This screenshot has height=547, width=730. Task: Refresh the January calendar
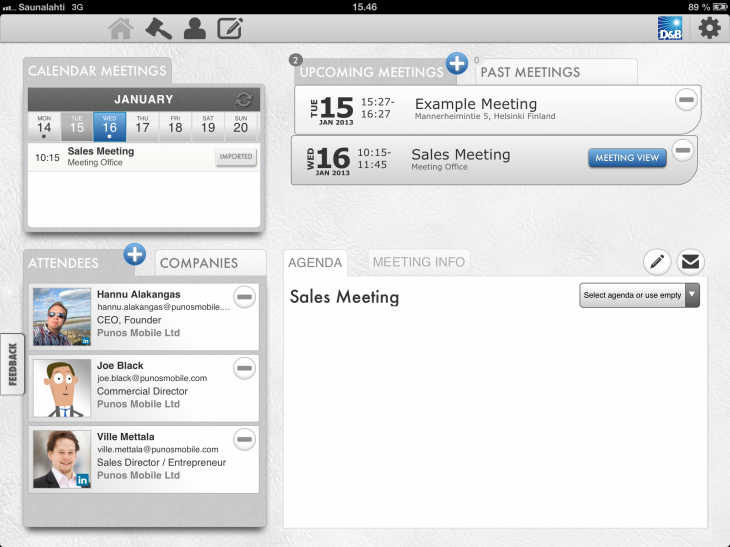(243, 100)
